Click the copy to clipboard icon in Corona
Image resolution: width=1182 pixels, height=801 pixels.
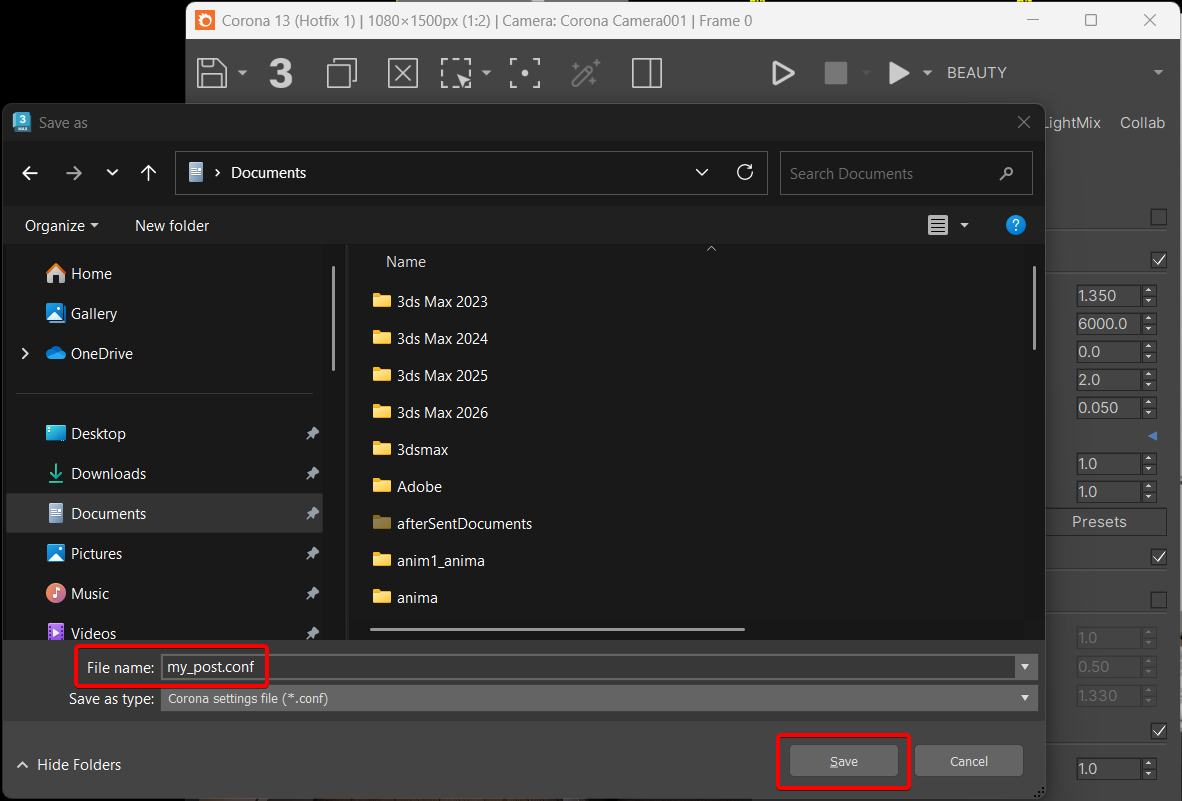tap(341, 73)
